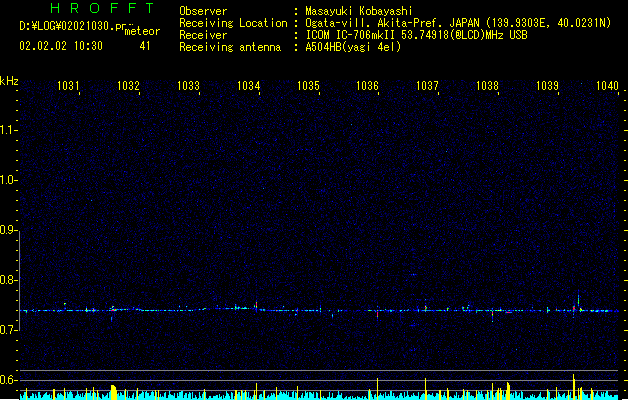Click time axis marker 1032
629x400 pixels.
[x=128, y=86]
